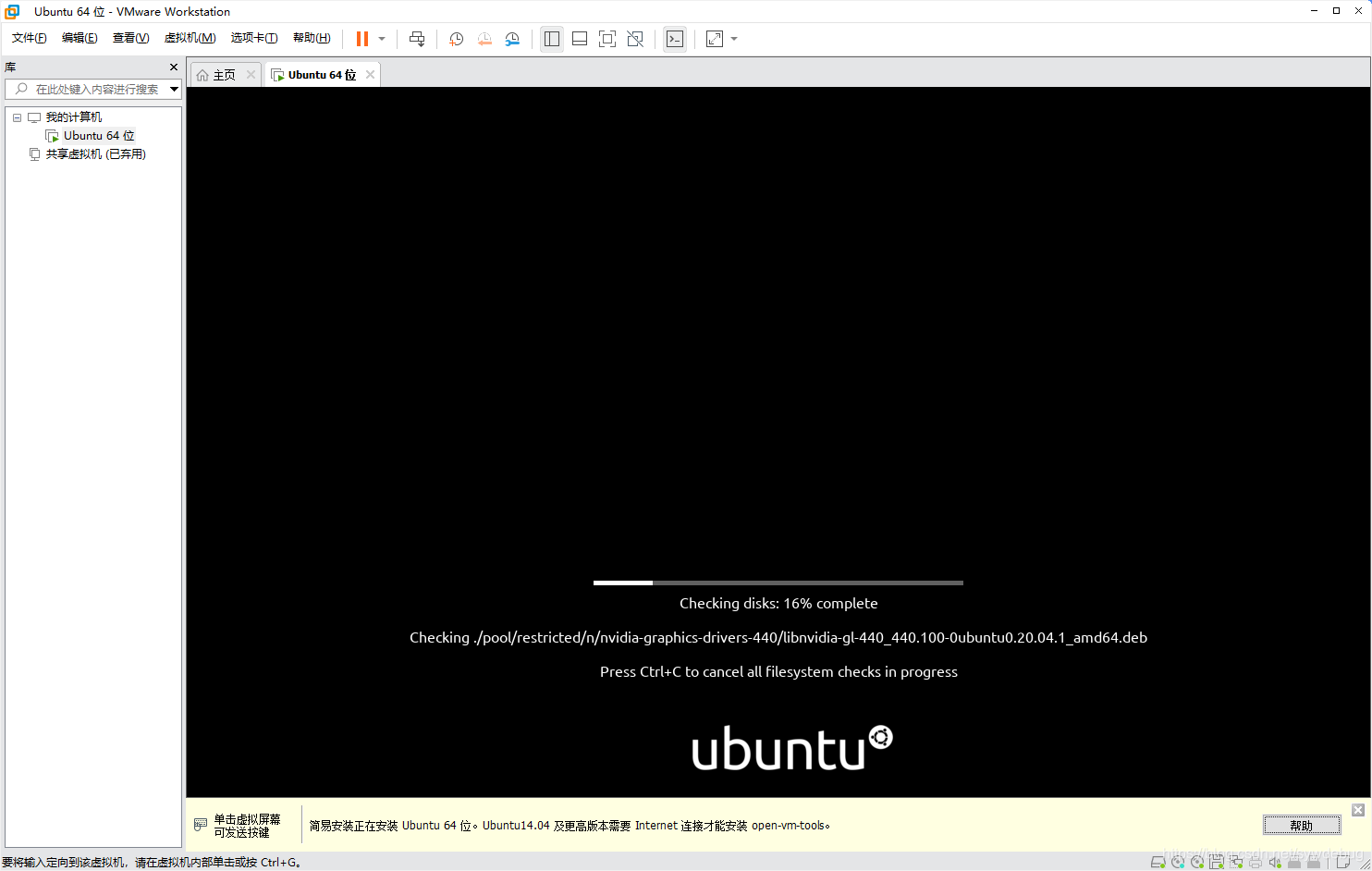Click the hard disk status icon
Image resolution: width=1372 pixels, height=871 pixels.
1158,863
